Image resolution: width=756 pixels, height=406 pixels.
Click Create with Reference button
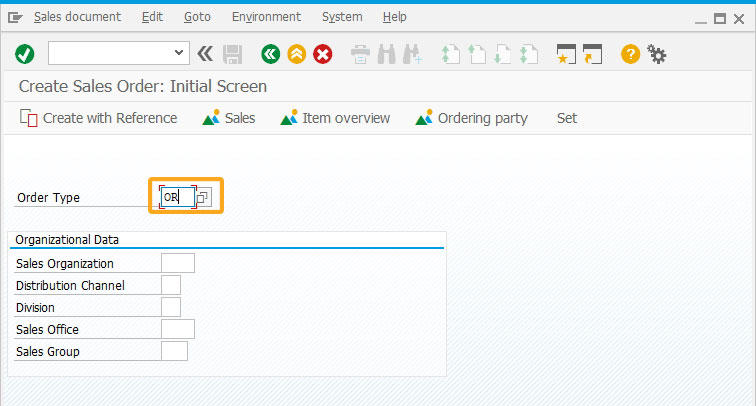pos(98,118)
